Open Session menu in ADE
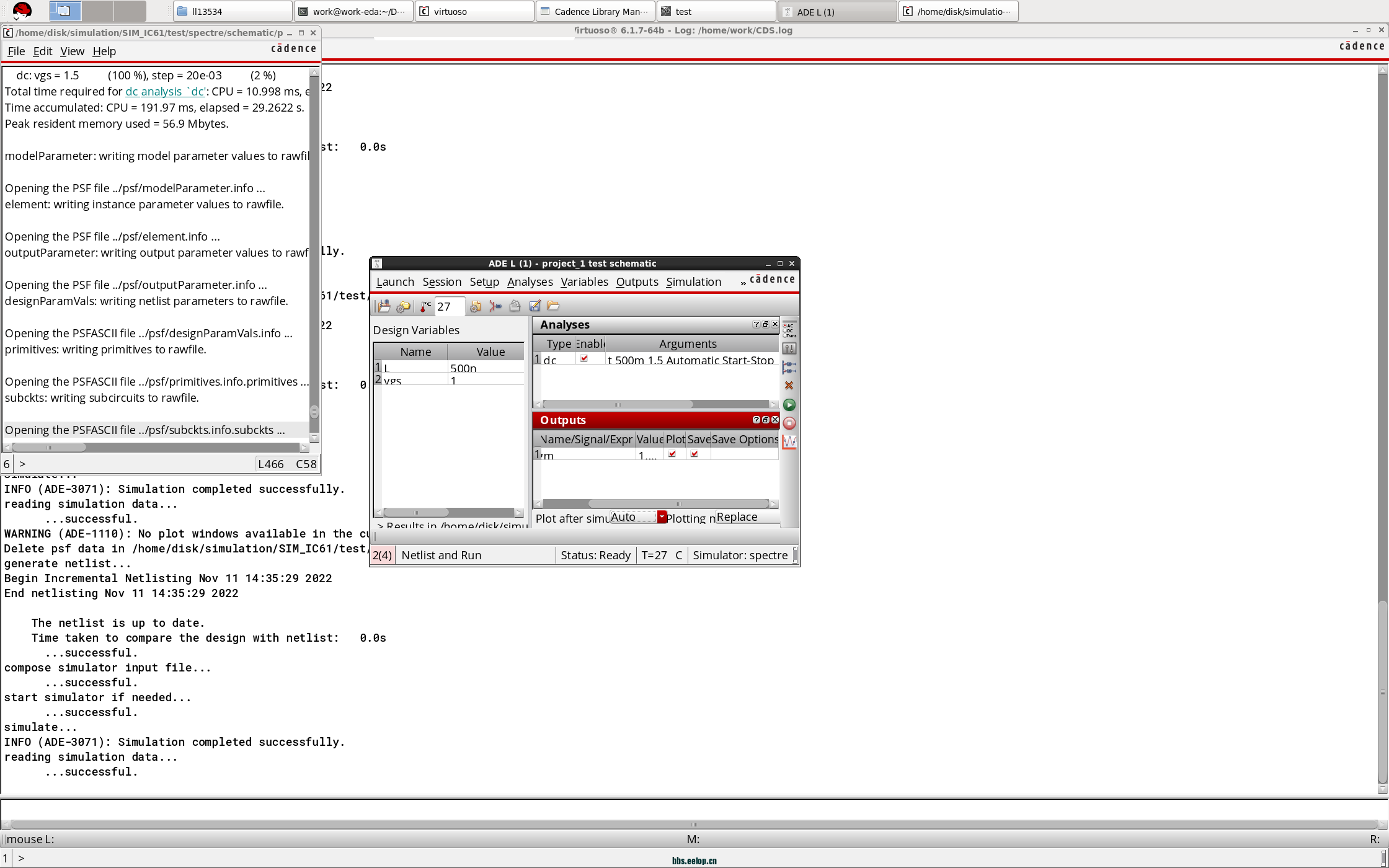This screenshot has height=868, width=1389. point(442,282)
